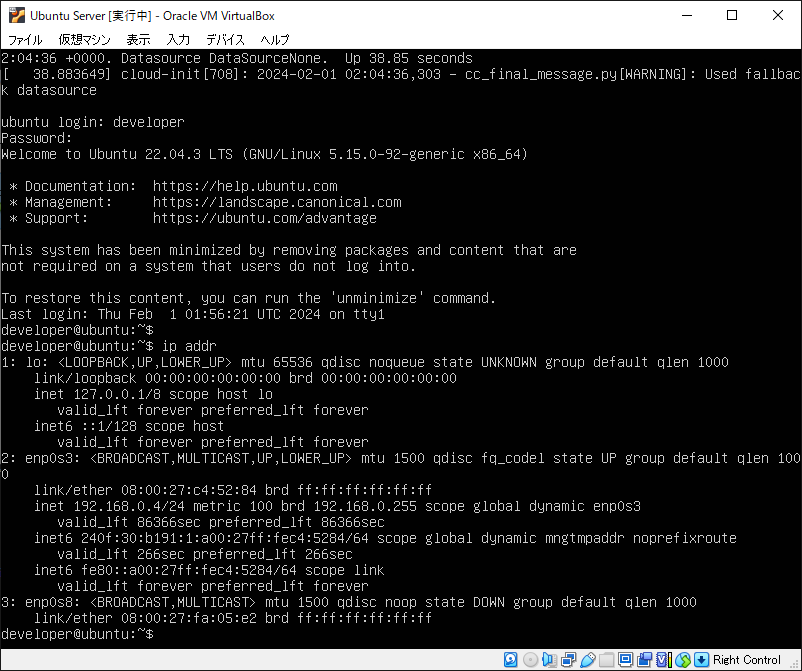Image resolution: width=802 pixels, height=671 pixels.
Task: Click the USB devices indicator
Action: 588,660
